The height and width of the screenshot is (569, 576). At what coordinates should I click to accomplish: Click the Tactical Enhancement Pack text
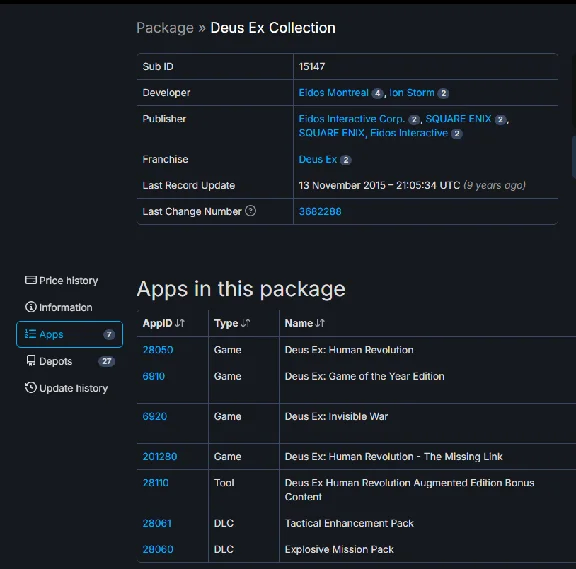(349, 523)
